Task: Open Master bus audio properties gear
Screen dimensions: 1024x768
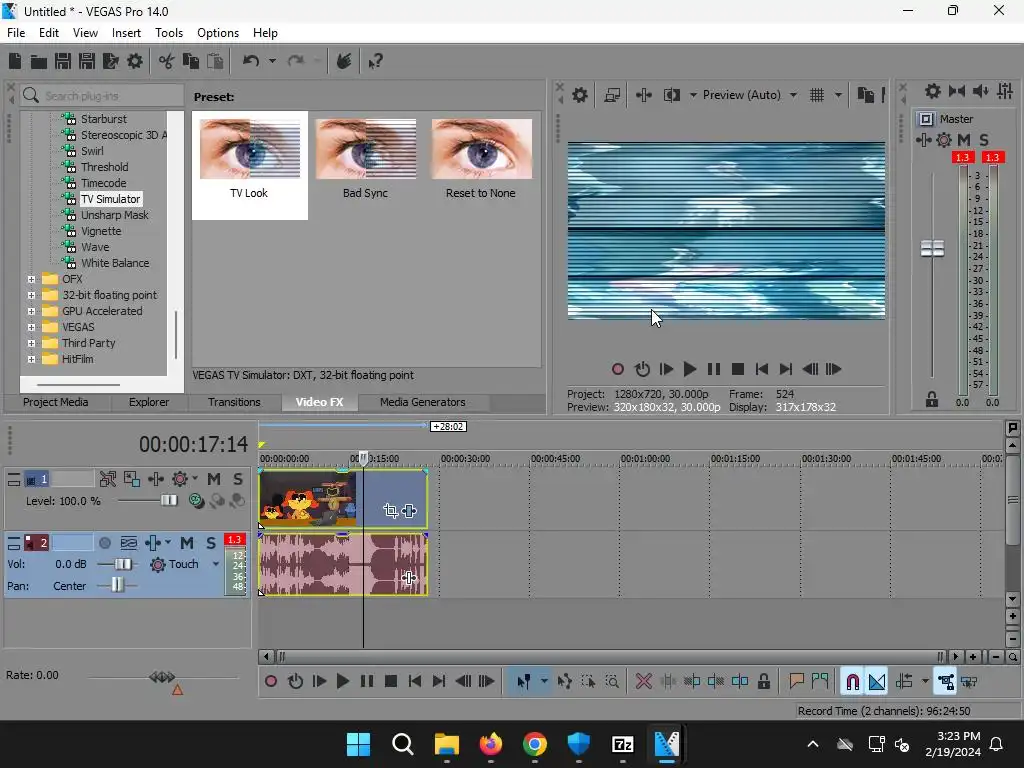Action: [x=933, y=91]
